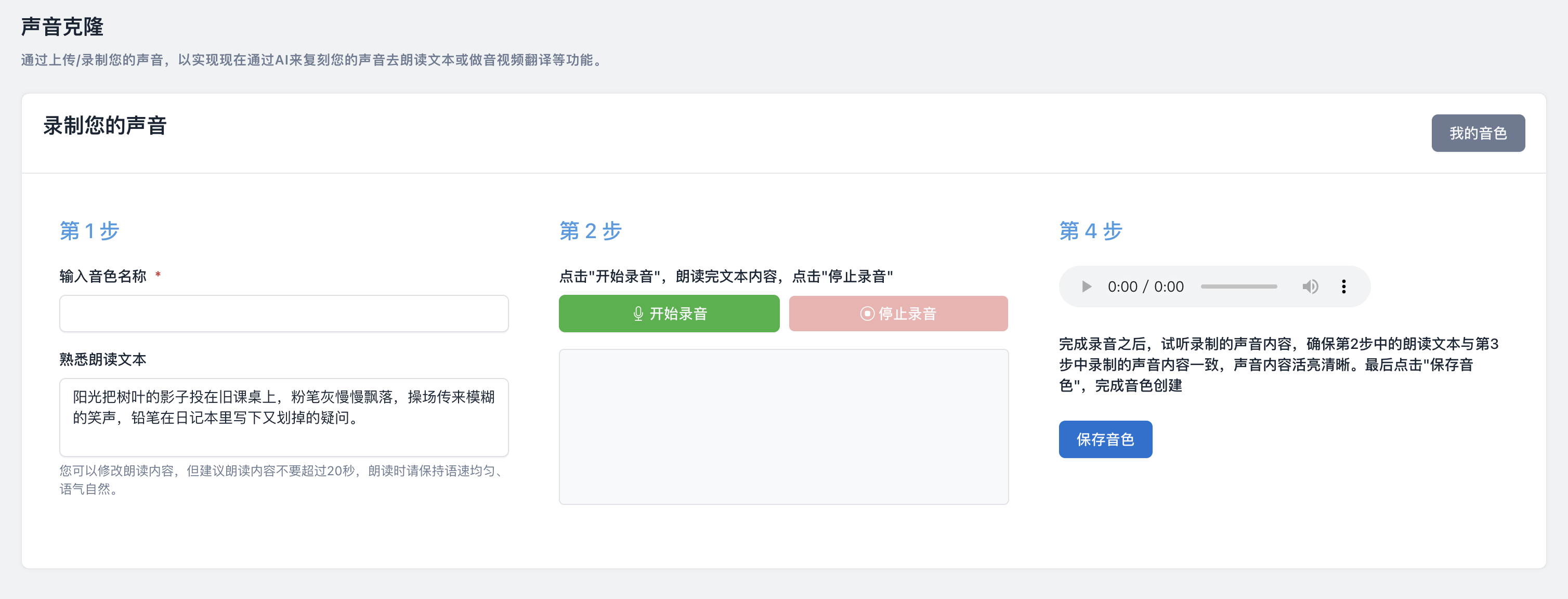Screen dimensions: 1568x599
Task: Click the 声音克隆 page title
Action: click(x=62, y=28)
